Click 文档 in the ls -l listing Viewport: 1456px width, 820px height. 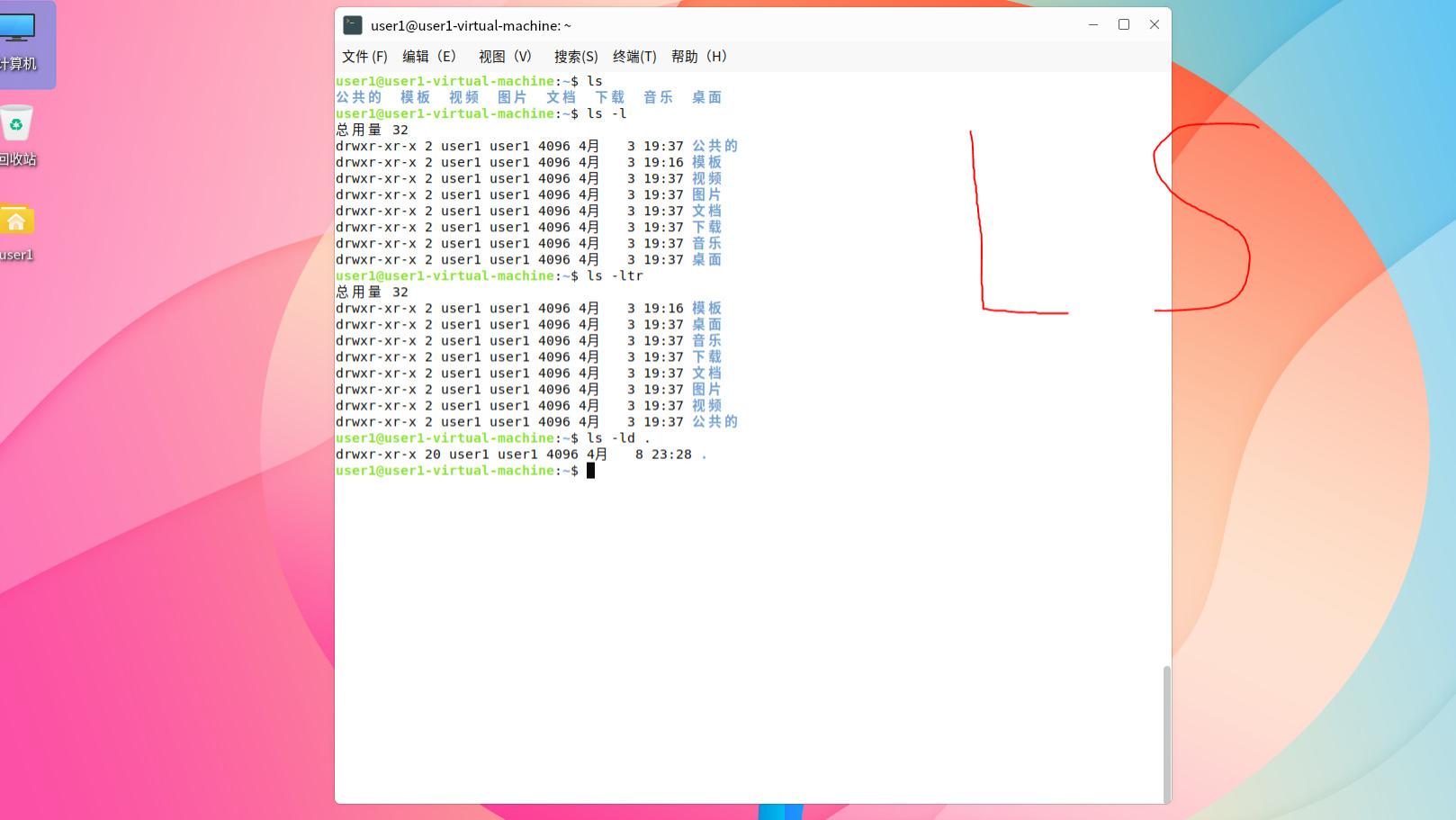point(707,211)
